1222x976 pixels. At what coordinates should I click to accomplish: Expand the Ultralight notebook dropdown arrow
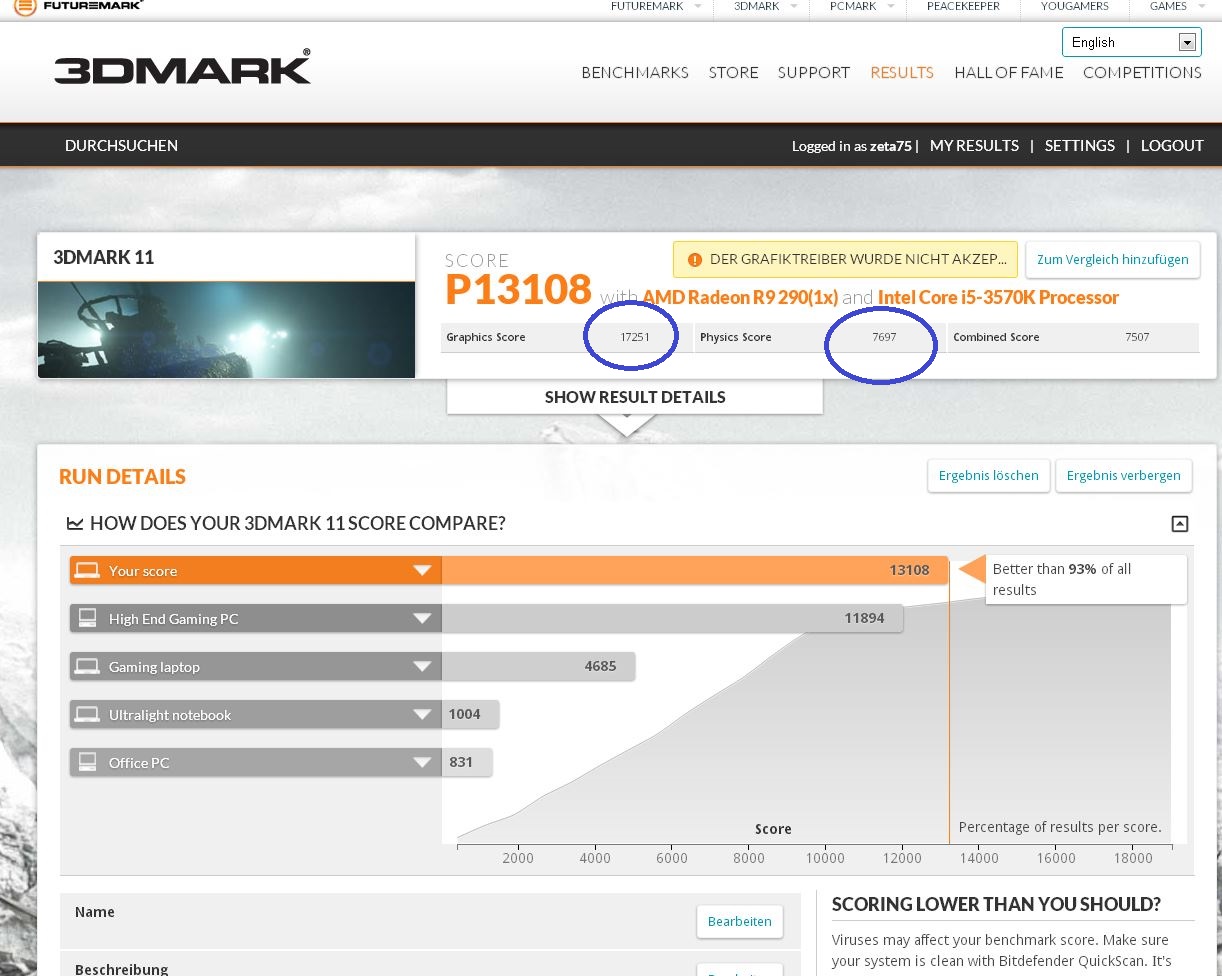(x=423, y=715)
